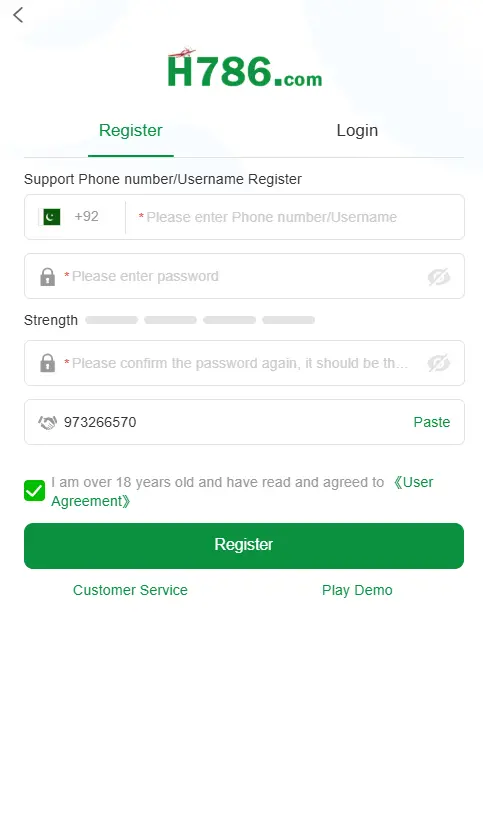Switch to the Login tab
483x820 pixels.
click(x=357, y=131)
